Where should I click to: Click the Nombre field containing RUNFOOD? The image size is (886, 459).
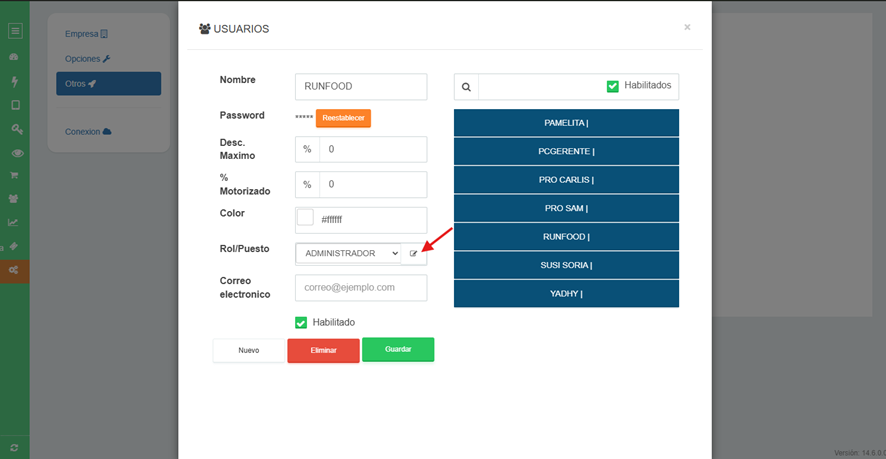coord(361,86)
